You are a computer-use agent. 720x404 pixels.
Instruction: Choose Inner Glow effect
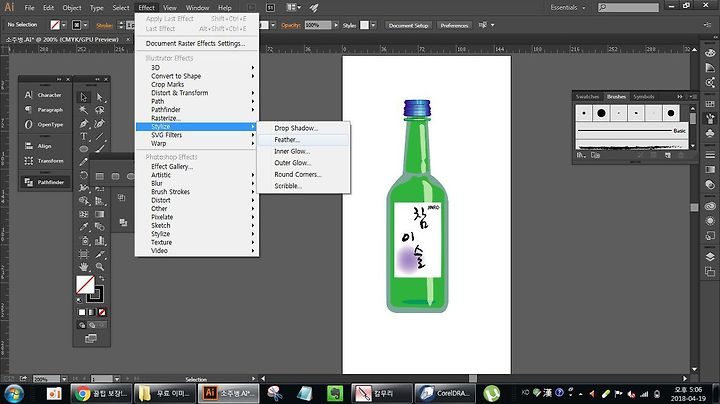[304, 151]
